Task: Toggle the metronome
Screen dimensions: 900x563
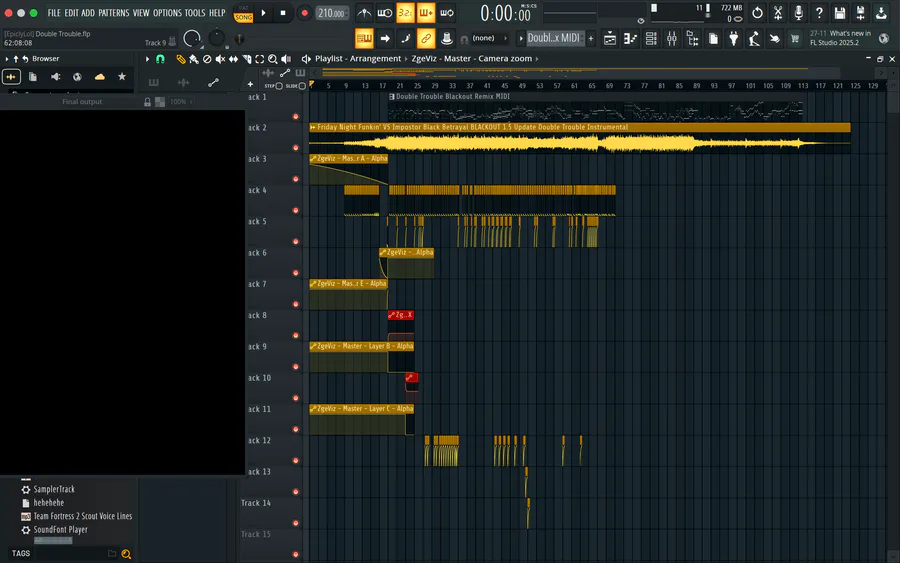Action: click(364, 13)
